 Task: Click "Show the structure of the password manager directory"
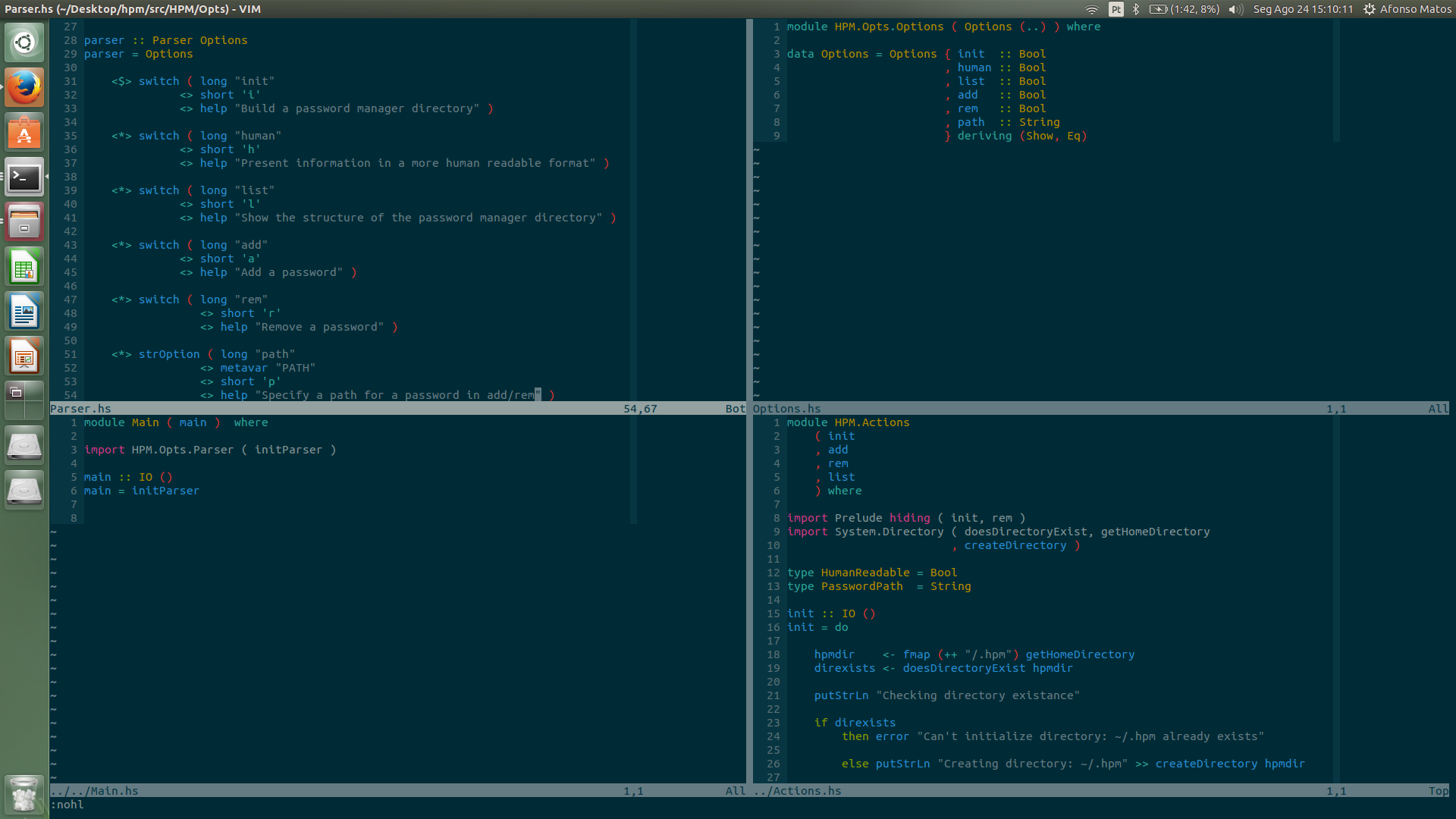(419, 218)
